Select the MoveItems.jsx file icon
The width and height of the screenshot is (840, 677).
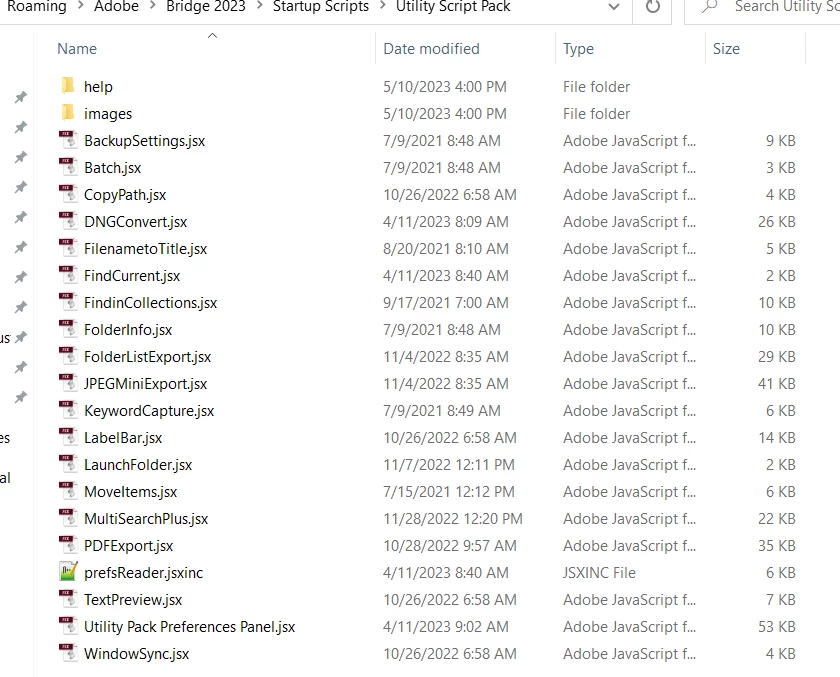tap(68, 491)
